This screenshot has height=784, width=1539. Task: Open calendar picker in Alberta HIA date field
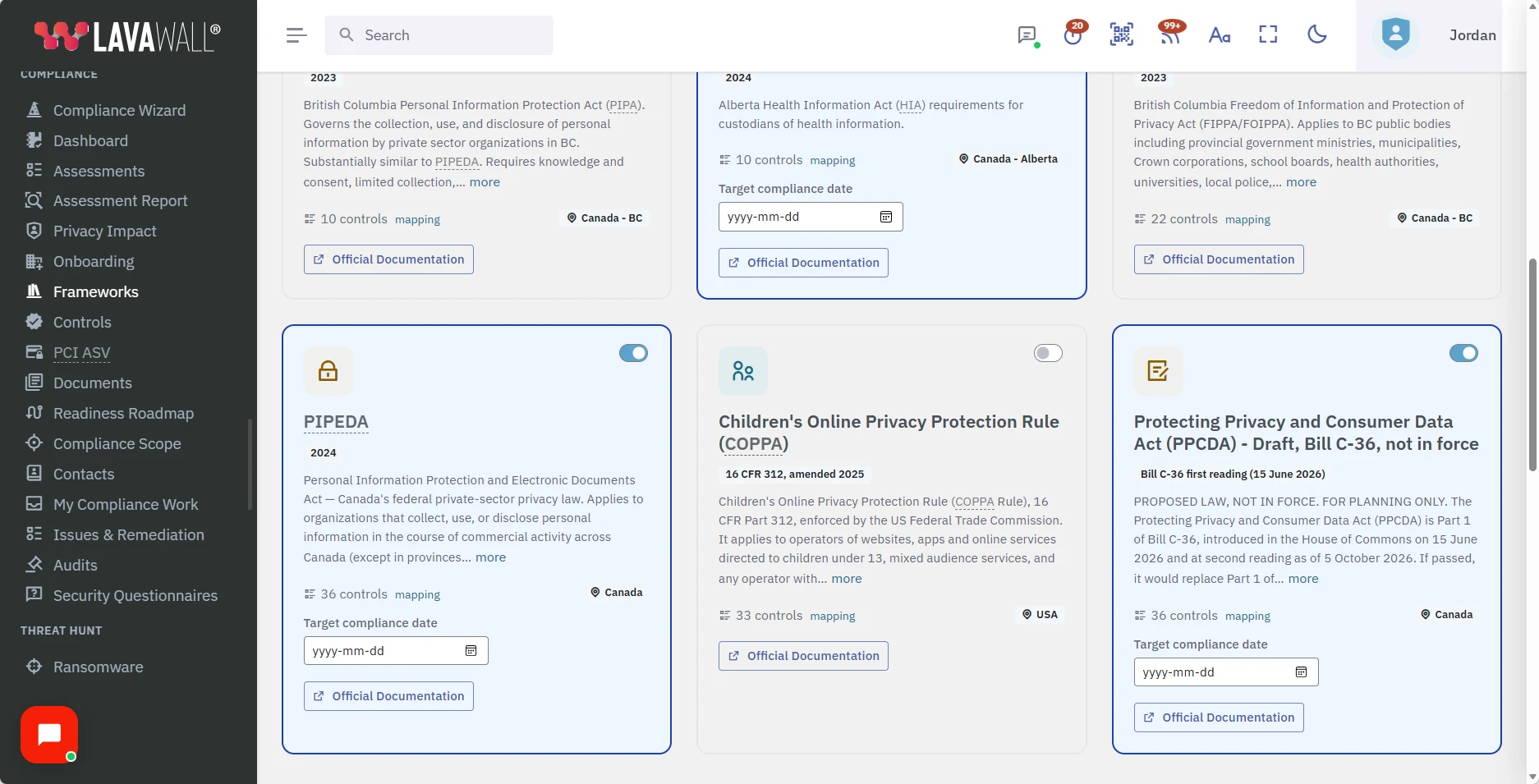click(x=886, y=217)
